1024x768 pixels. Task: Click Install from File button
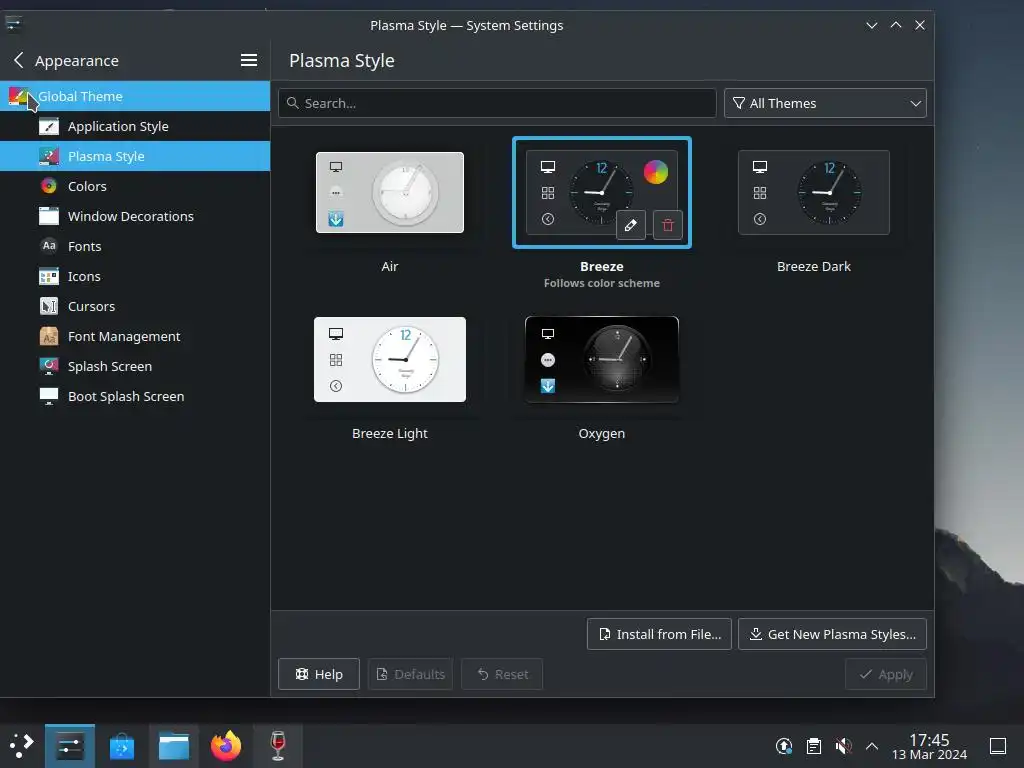point(659,634)
